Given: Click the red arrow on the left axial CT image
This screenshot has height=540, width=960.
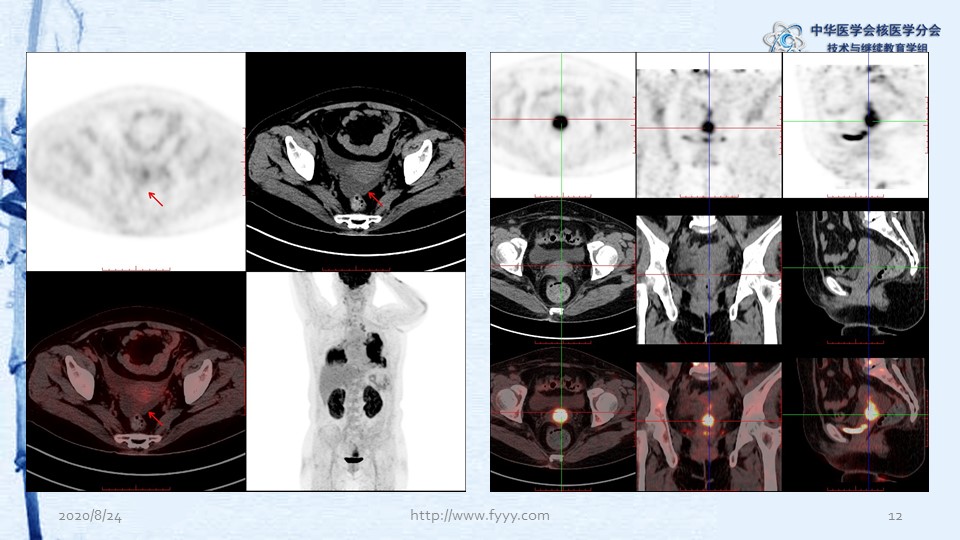Looking at the screenshot, I should click(374, 200).
